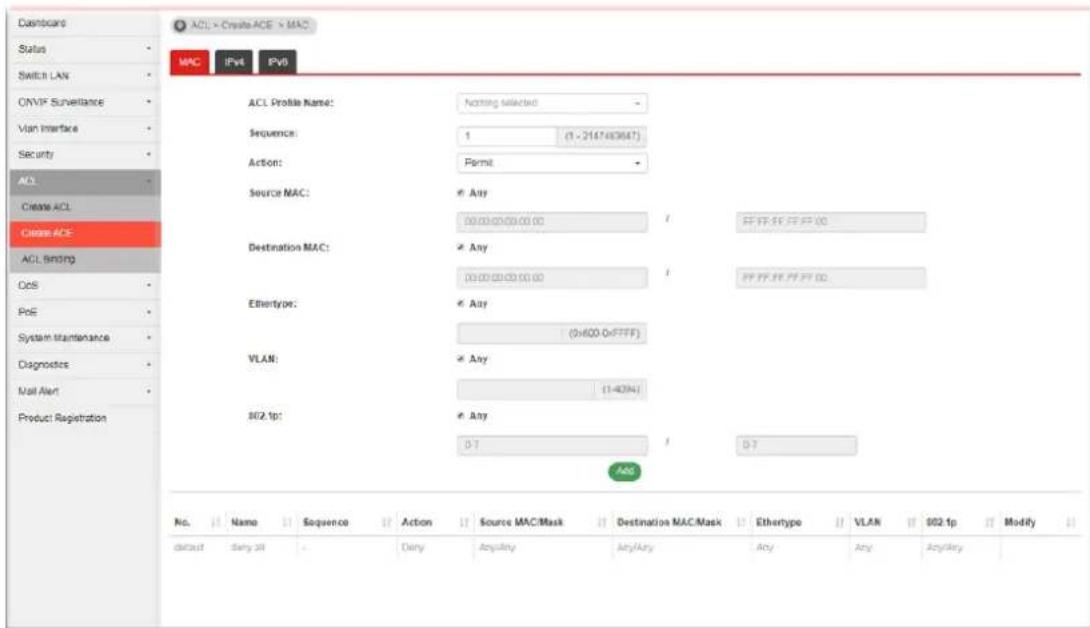Click the Sequence number input field
The width and height of the screenshot is (1090, 628).
pyautogui.click(x=507, y=136)
